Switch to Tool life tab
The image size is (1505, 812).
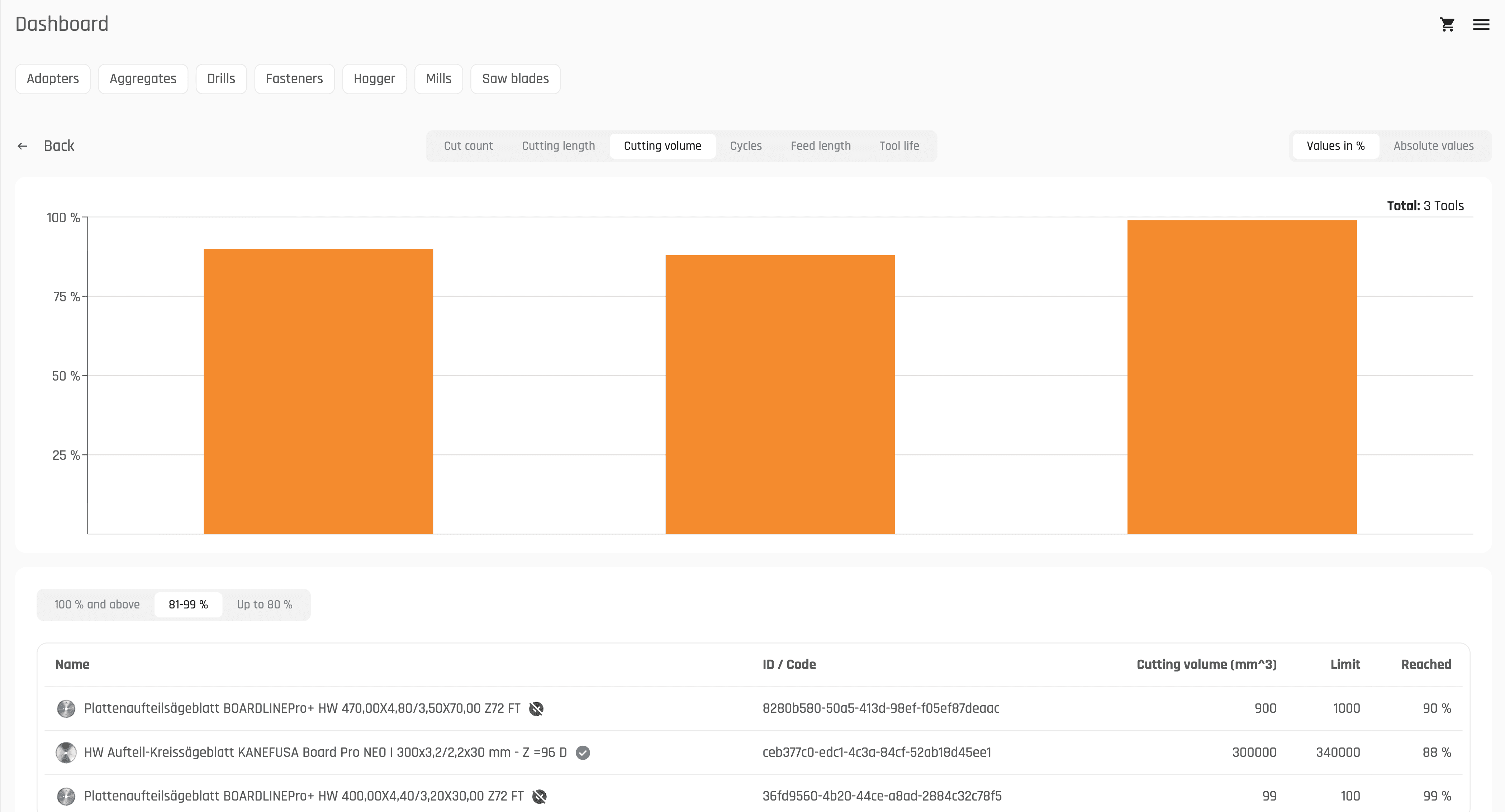[899, 146]
